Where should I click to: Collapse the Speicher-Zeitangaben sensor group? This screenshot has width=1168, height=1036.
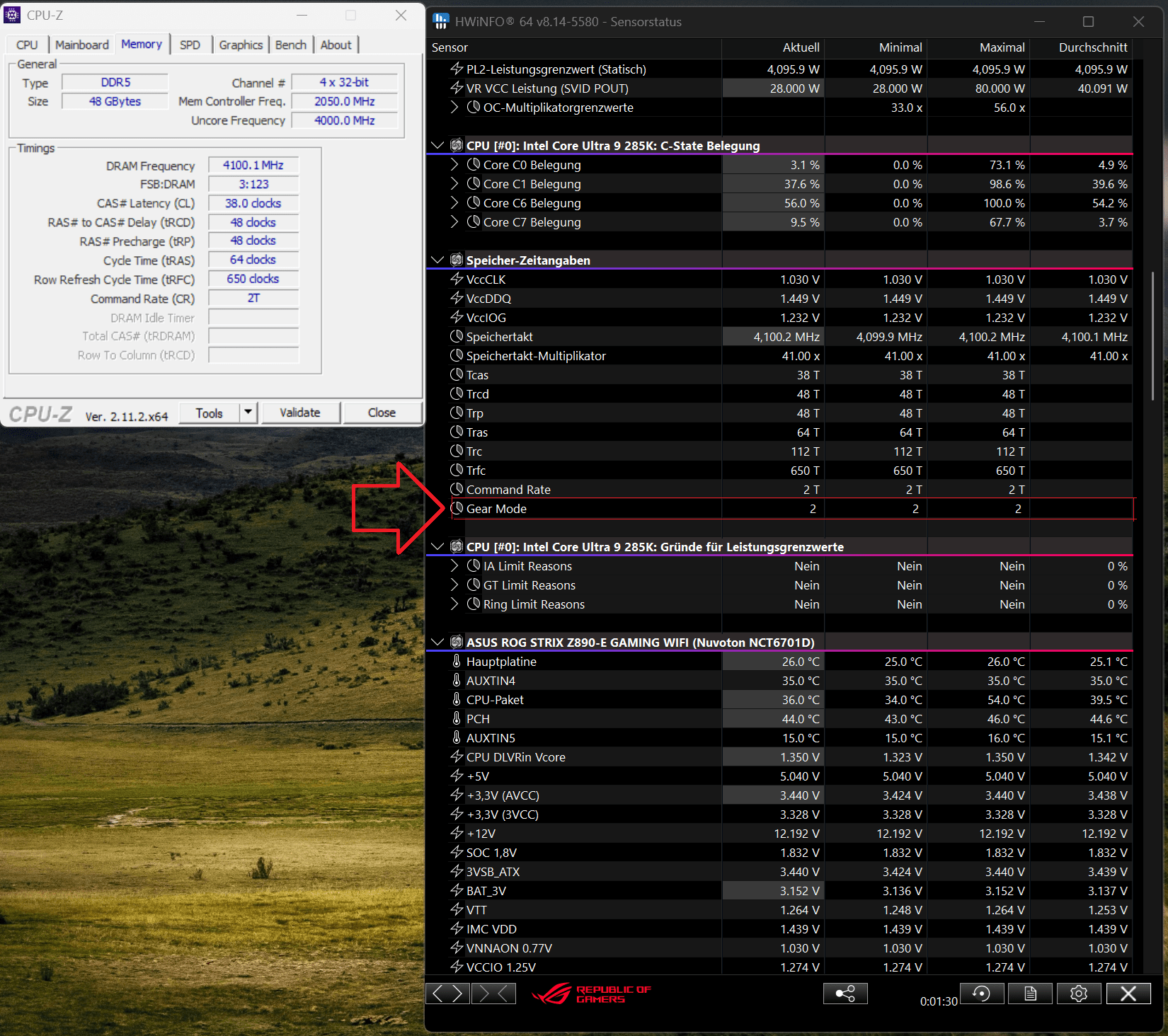pyautogui.click(x=437, y=260)
